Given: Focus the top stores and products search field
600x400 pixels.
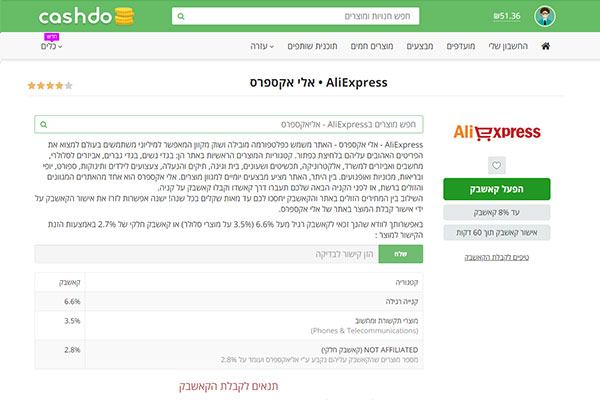Looking at the screenshot, I should 295,16.
